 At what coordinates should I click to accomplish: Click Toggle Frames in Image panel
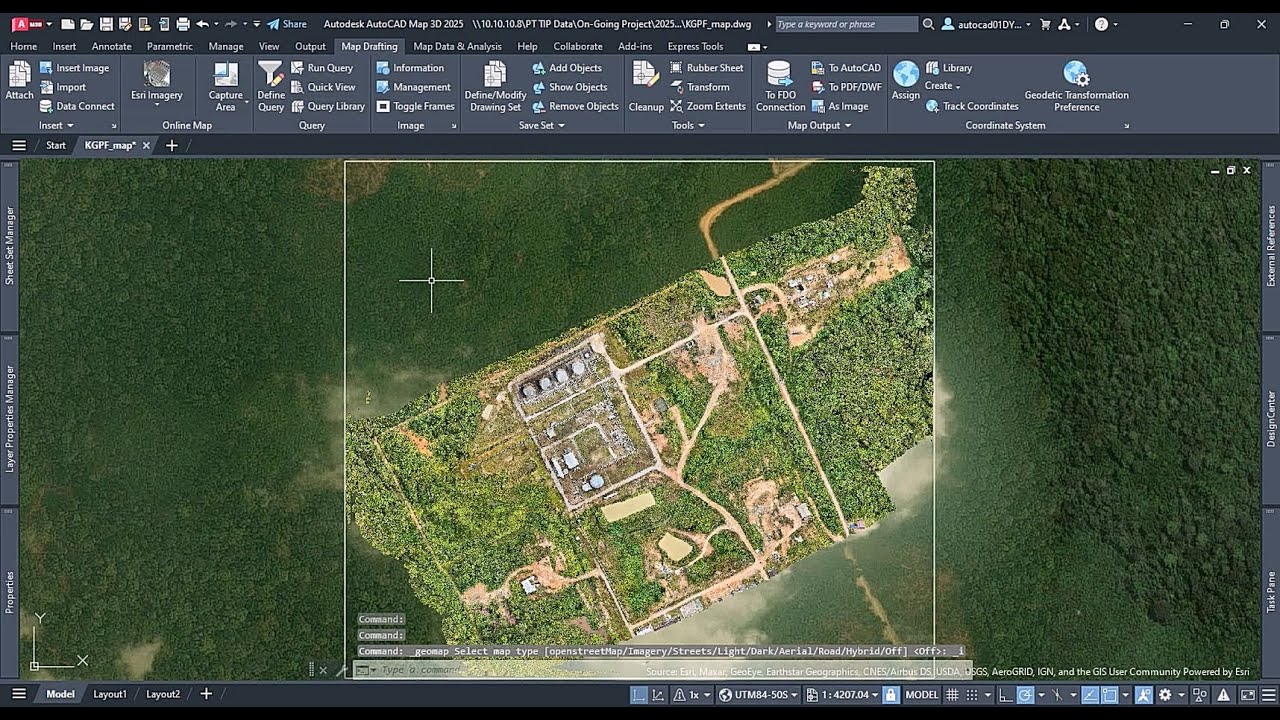pyautogui.click(x=415, y=106)
